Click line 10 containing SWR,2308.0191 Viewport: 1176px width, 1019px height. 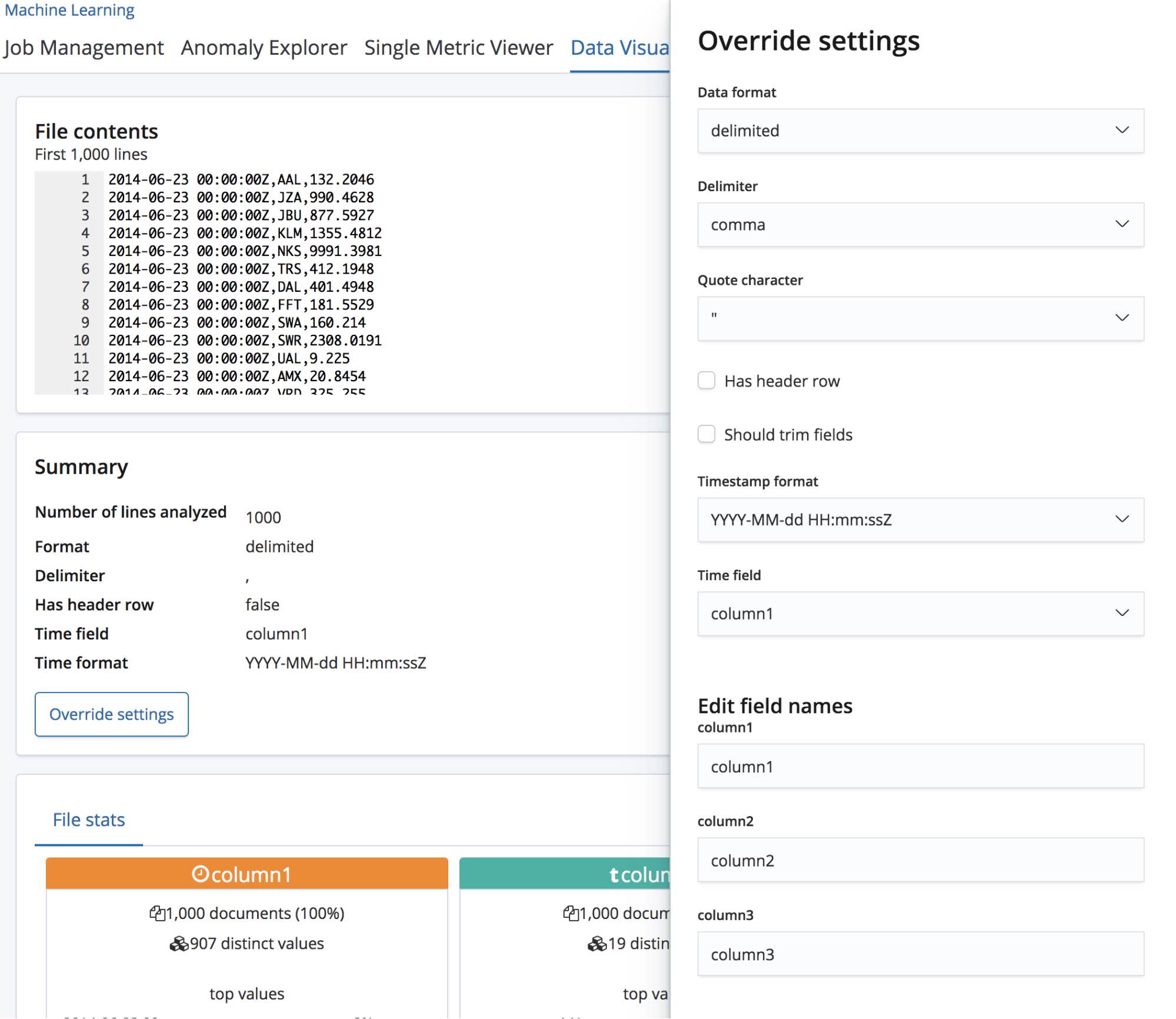pyautogui.click(x=245, y=341)
